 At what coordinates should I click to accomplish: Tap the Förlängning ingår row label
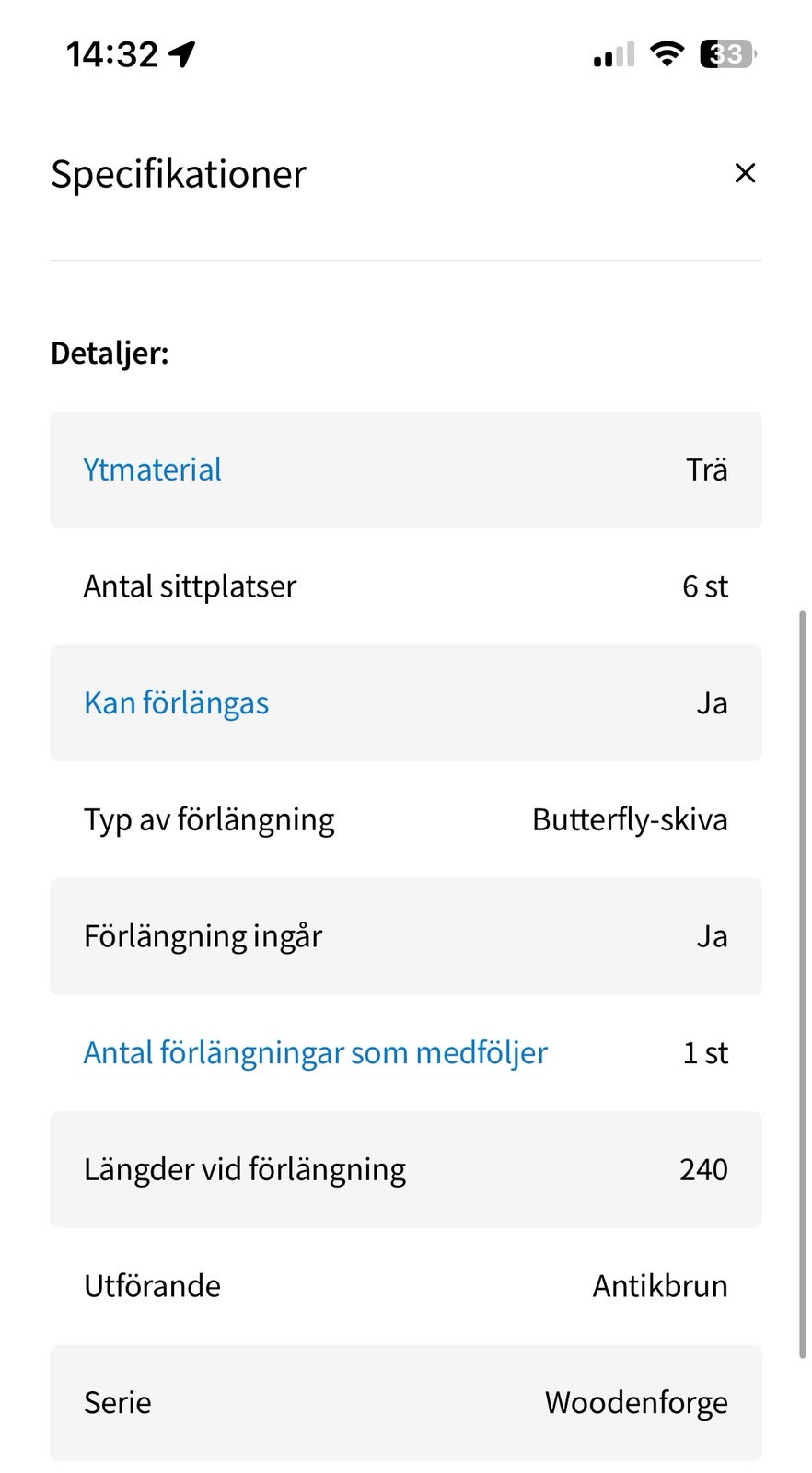(x=203, y=936)
